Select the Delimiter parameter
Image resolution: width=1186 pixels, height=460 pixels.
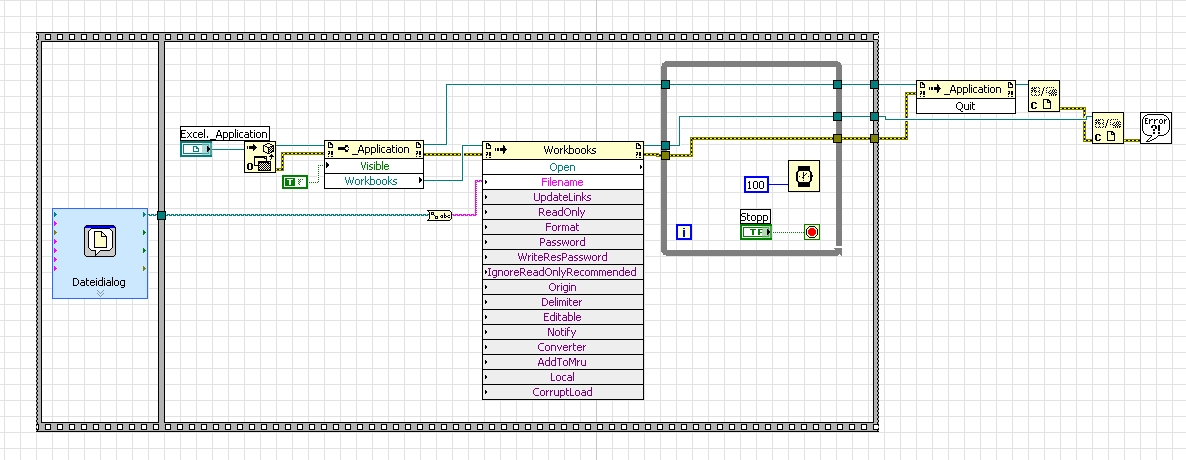[563, 302]
